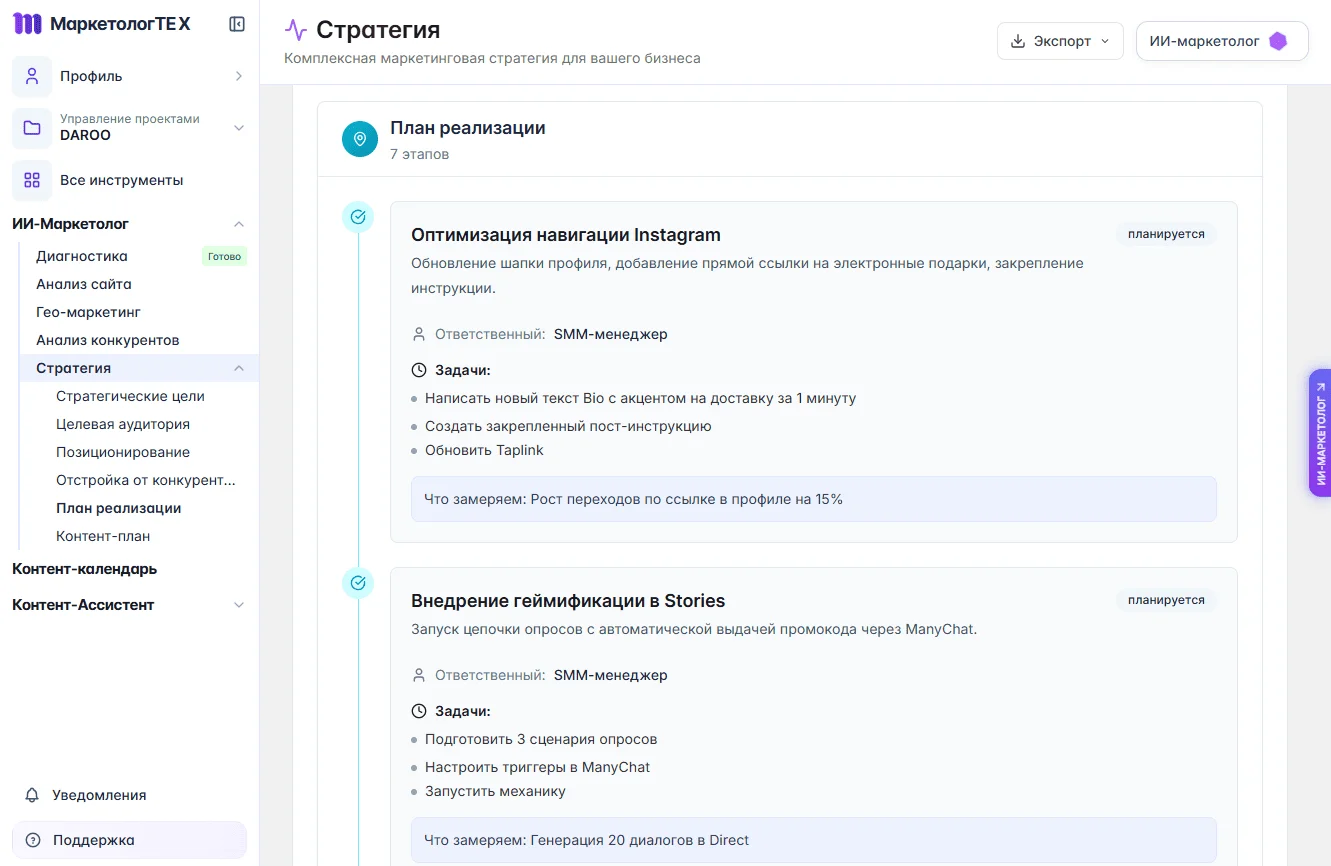The height and width of the screenshot is (866, 1331).
Task: Collapse the ИИ-Маркетолог section chevron
Action: tap(238, 224)
